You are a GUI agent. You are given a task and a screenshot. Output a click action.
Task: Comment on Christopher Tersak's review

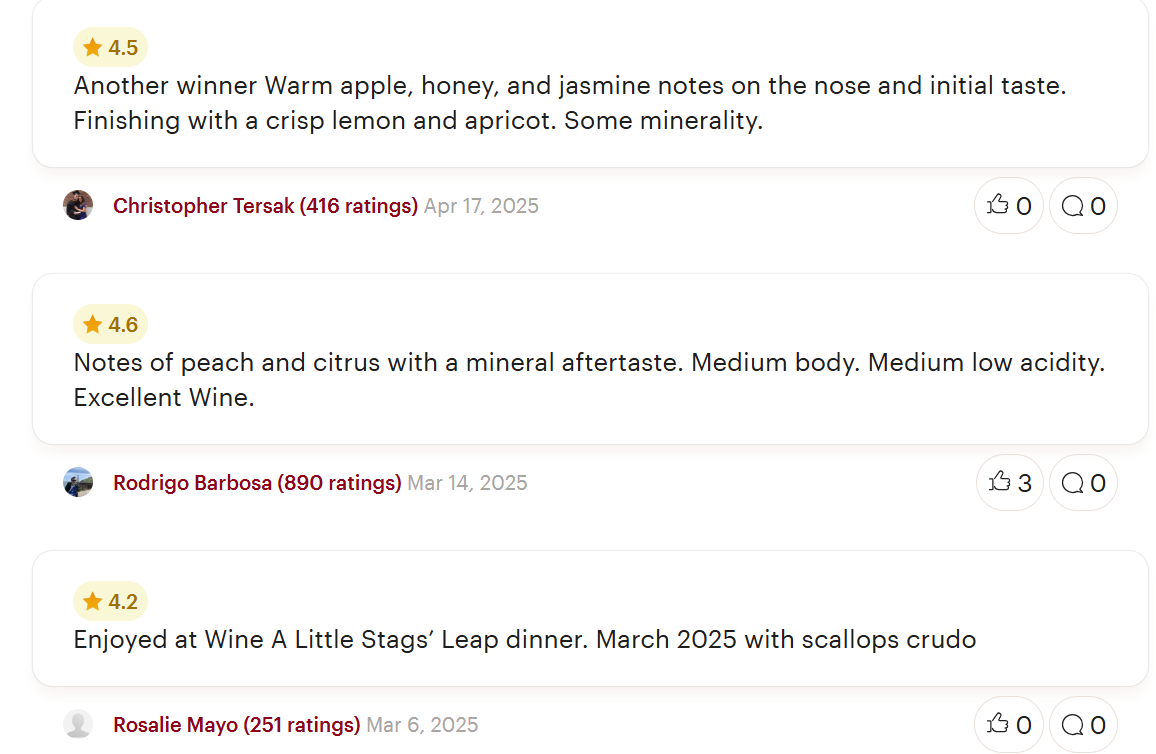click(1083, 206)
